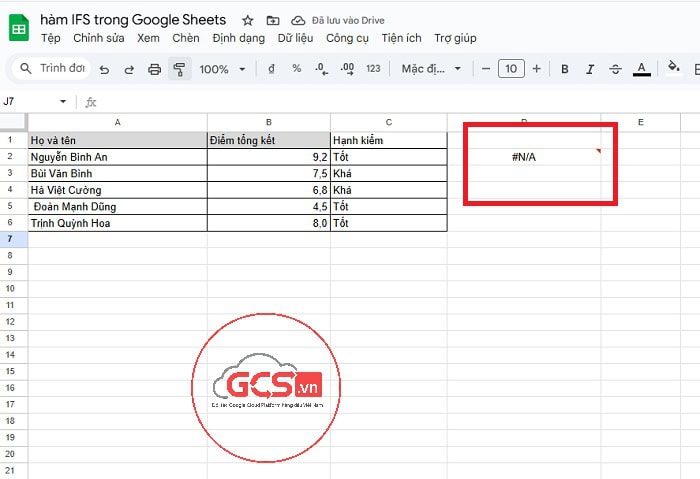Expand the font family dropdown
Screen dimensions: 700x479
pos(431,69)
